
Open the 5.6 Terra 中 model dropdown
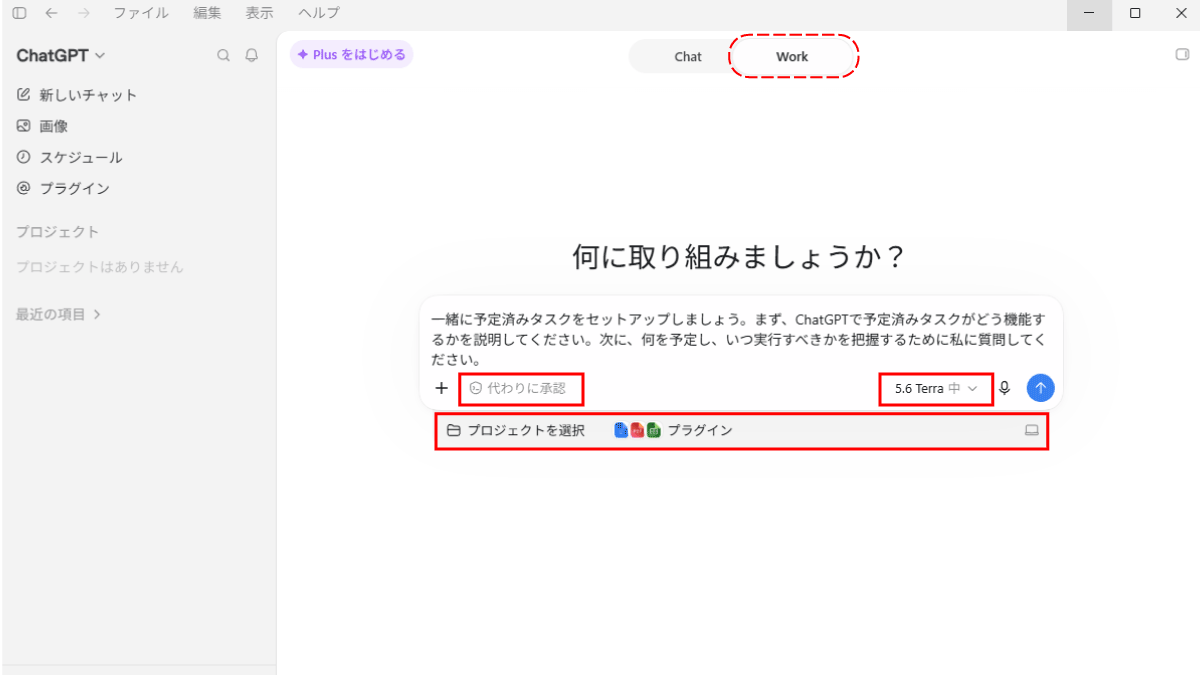[x=936, y=388]
